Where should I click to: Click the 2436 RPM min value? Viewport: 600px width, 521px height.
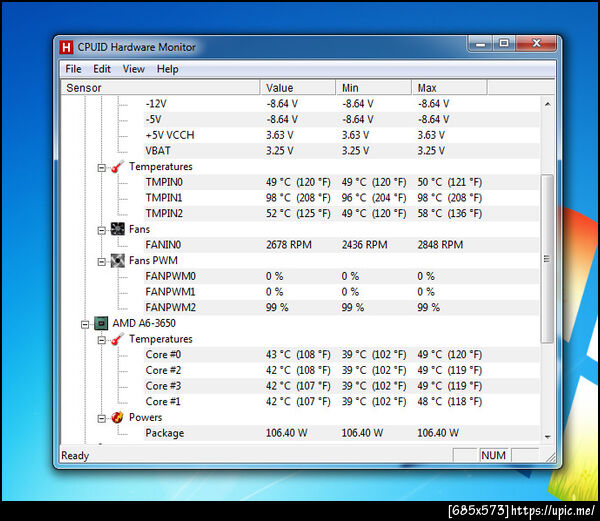364,245
